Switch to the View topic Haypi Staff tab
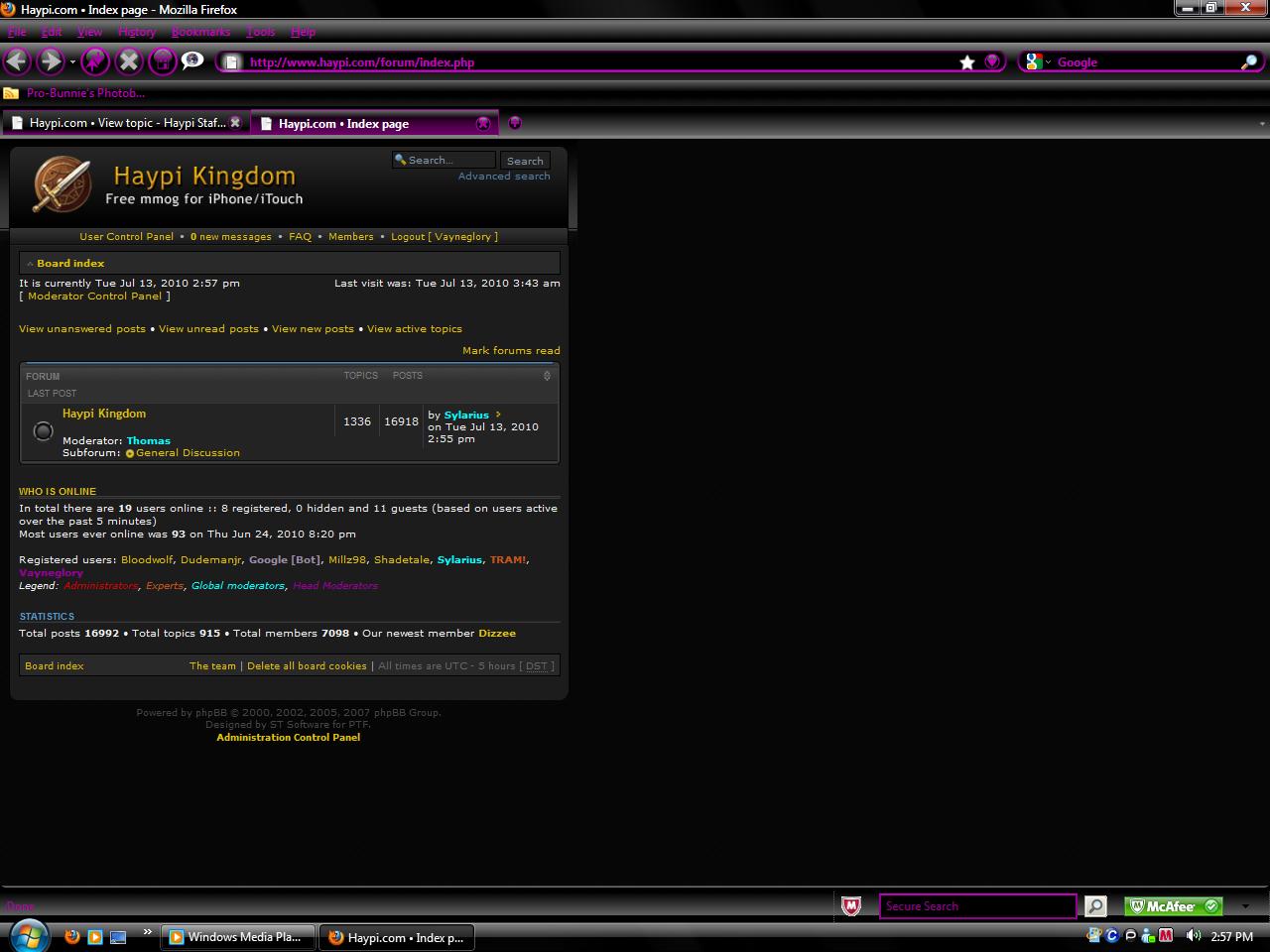This screenshot has width=1270, height=952. (x=127, y=123)
